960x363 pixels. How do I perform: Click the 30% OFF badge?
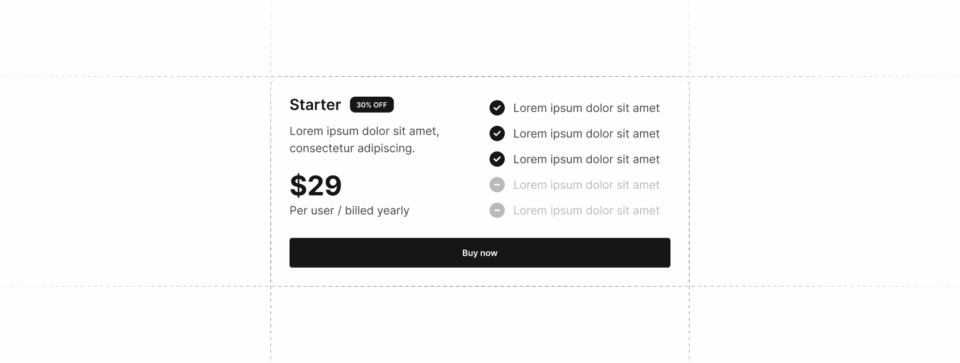coord(372,105)
